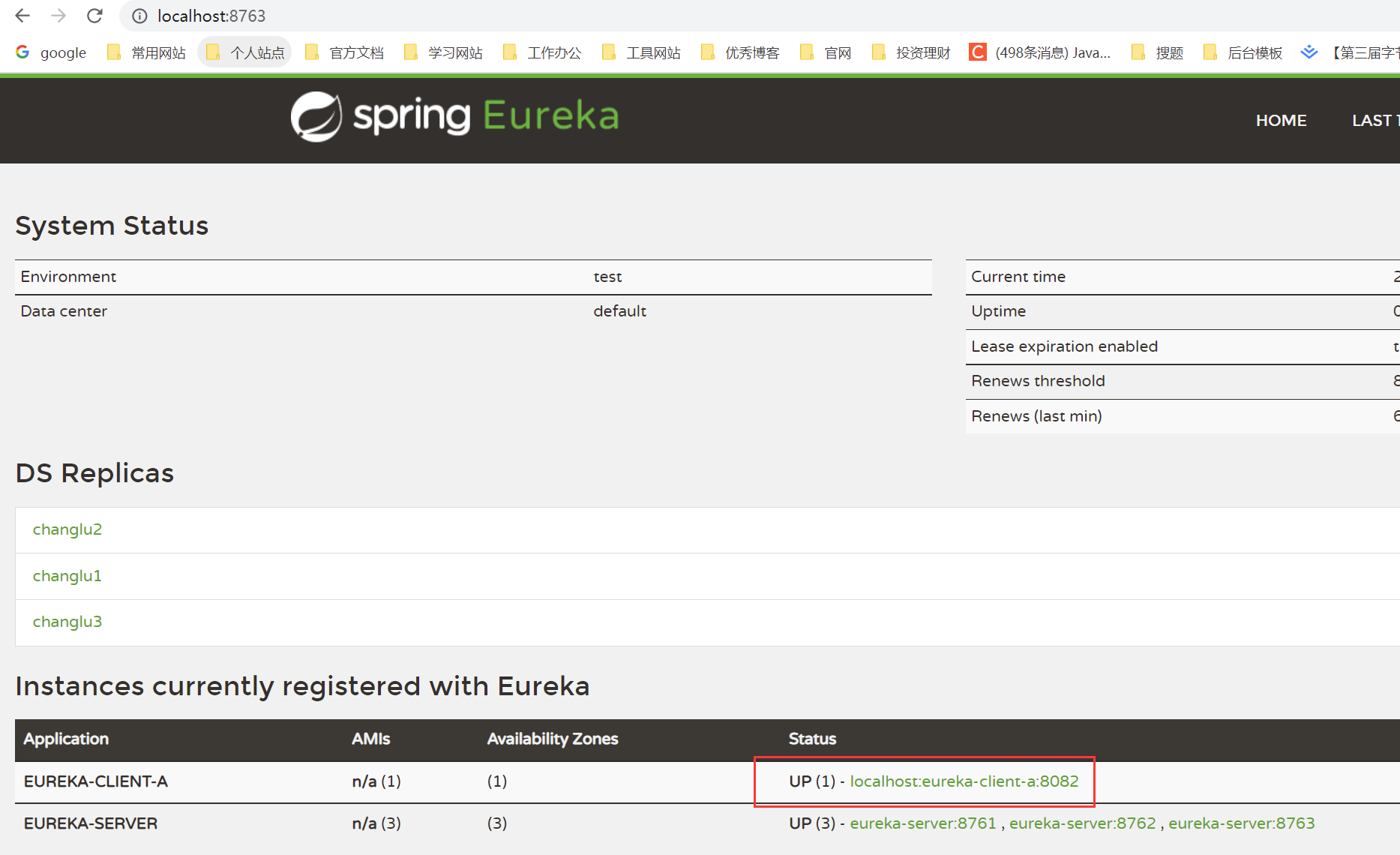The height and width of the screenshot is (855, 1400).
Task: Click Lease expiration enabled label
Action: point(1064,346)
